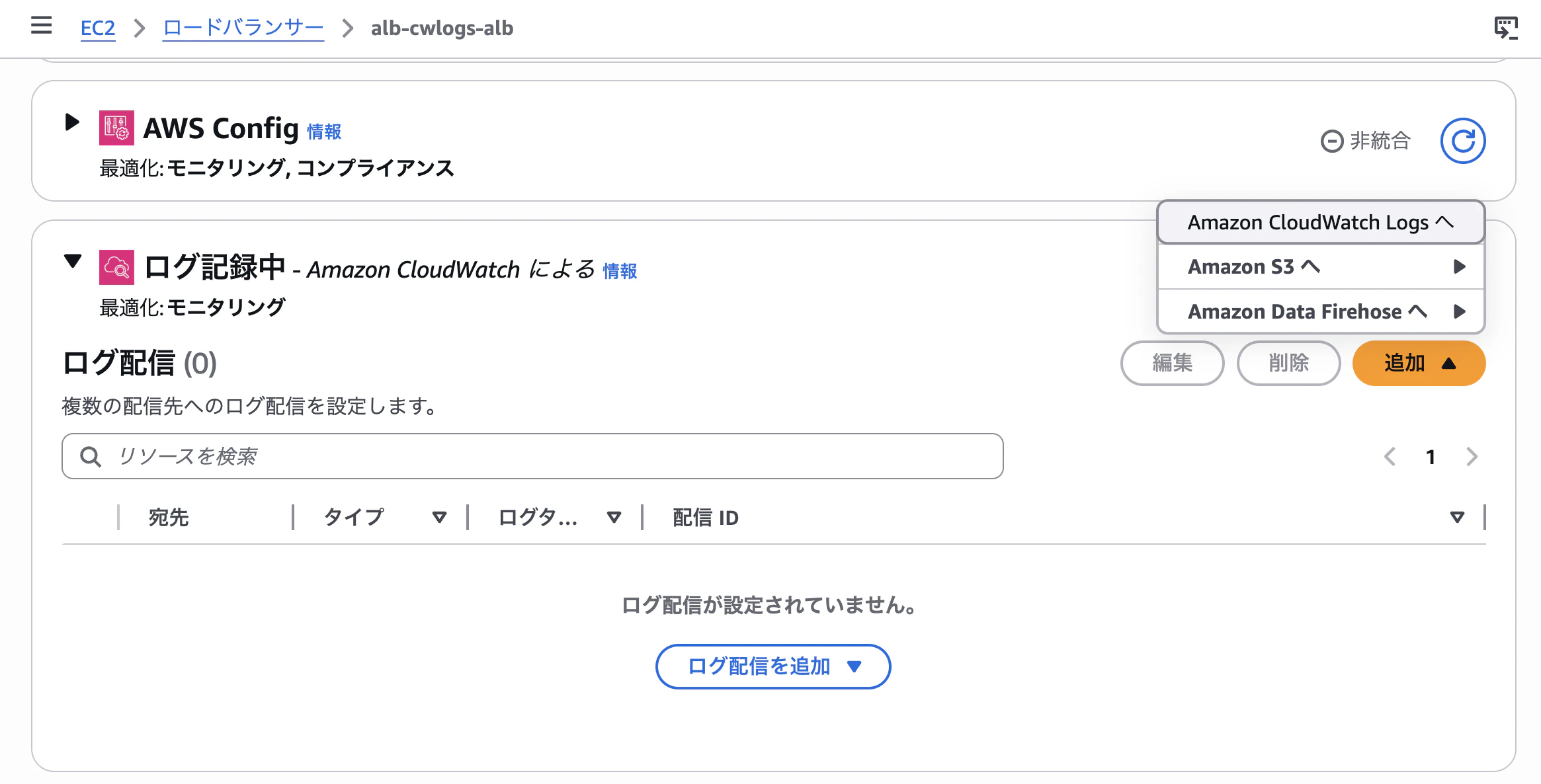This screenshot has height=784, width=1541.
Task: Expand the AWS Config section
Action: (72, 122)
